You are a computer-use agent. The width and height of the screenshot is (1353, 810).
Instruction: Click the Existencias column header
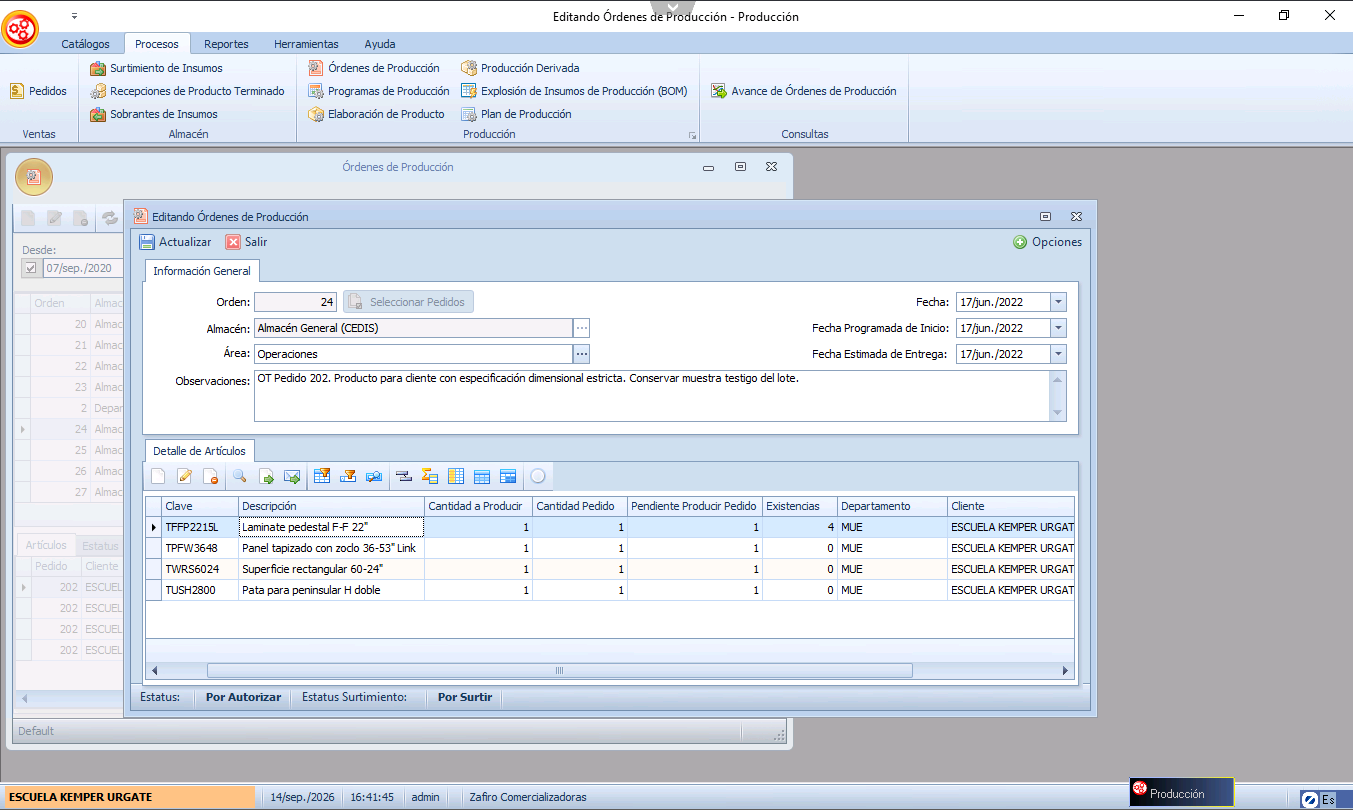pos(799,506)
